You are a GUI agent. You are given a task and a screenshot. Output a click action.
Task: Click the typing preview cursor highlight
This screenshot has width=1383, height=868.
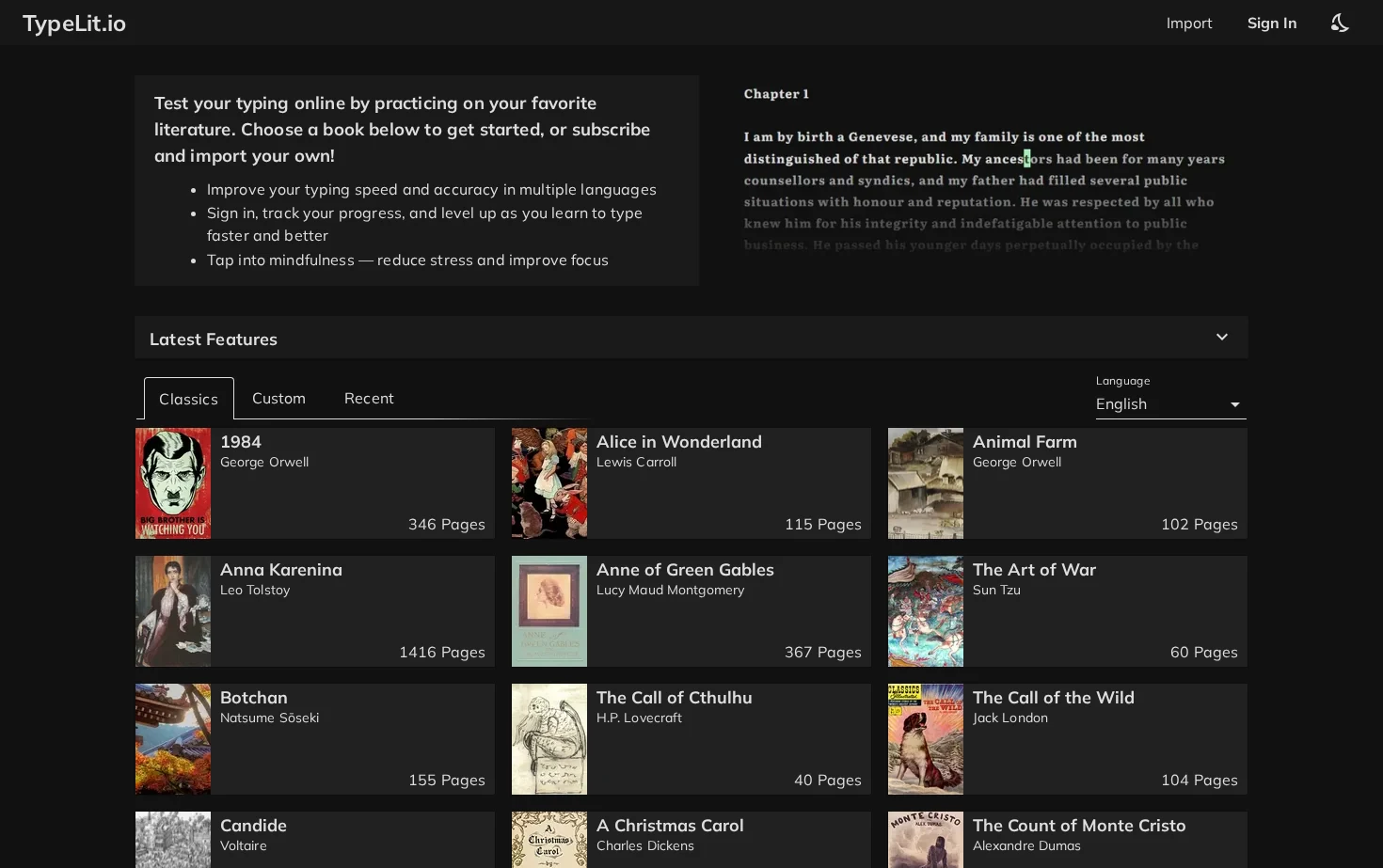coord(1026,158)
